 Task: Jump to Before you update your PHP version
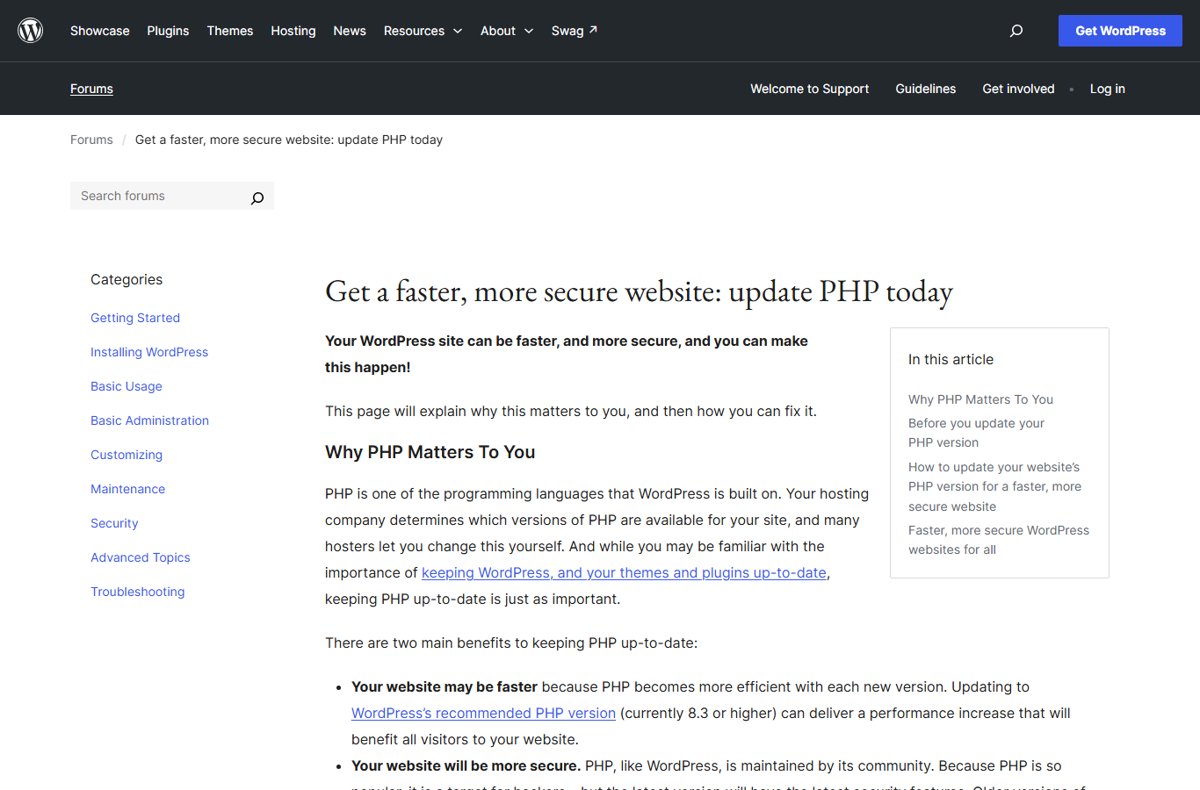pos(976,433)
